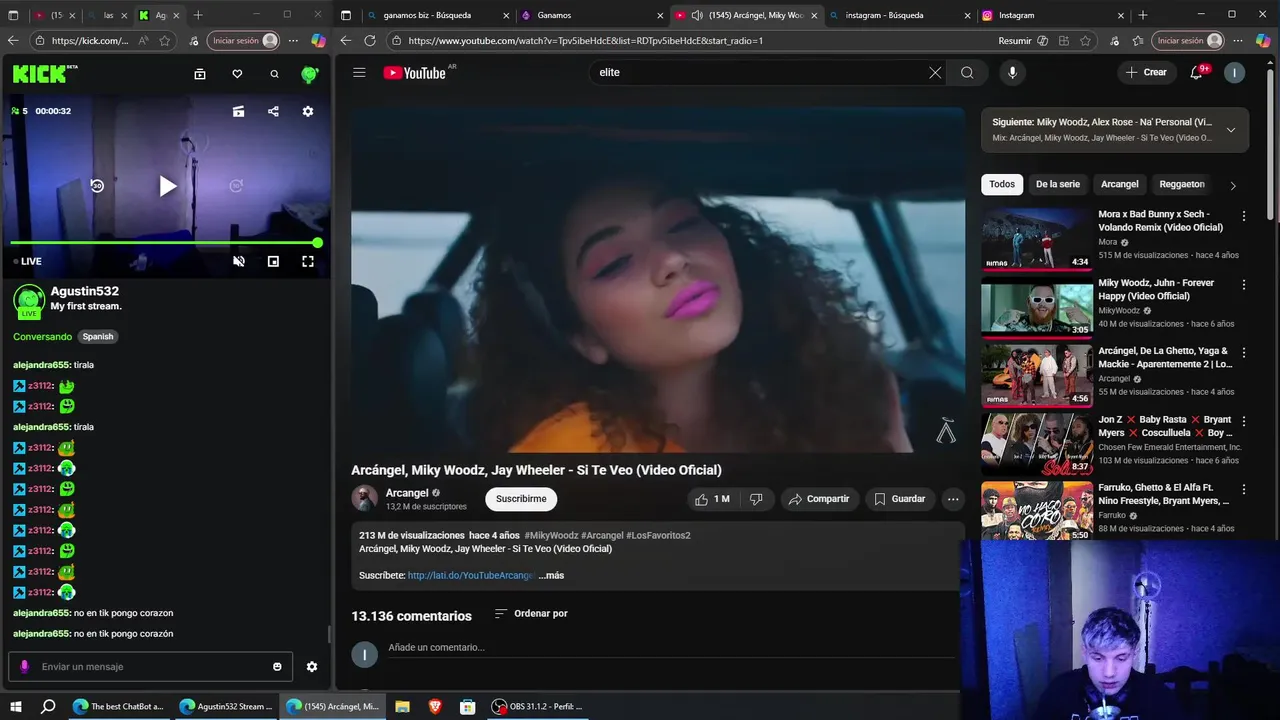The width and height of the screenshot is (1280, 720).
Task: Toggle picture-in-picture on Kick player
Action: tap(273, 261)
